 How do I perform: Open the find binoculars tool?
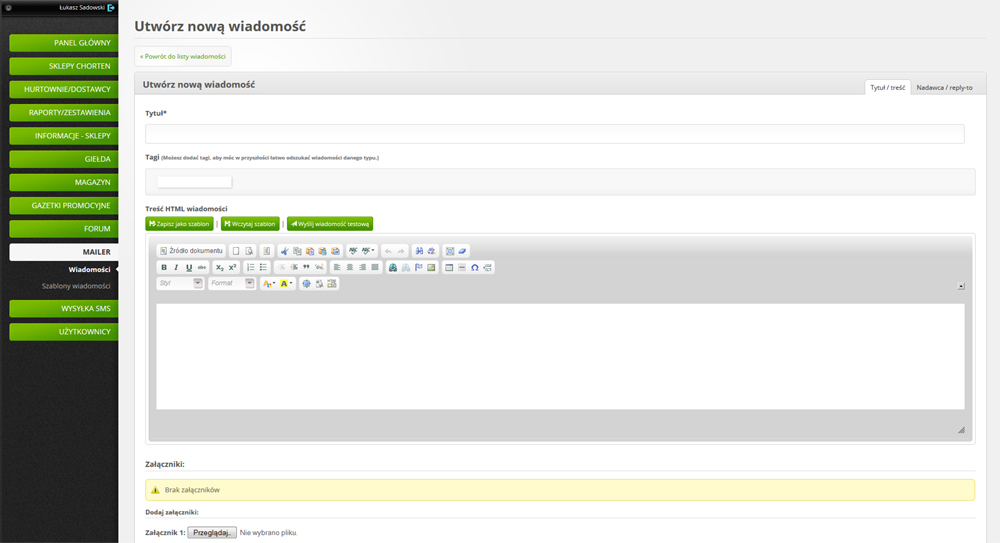tap(419, 251)
